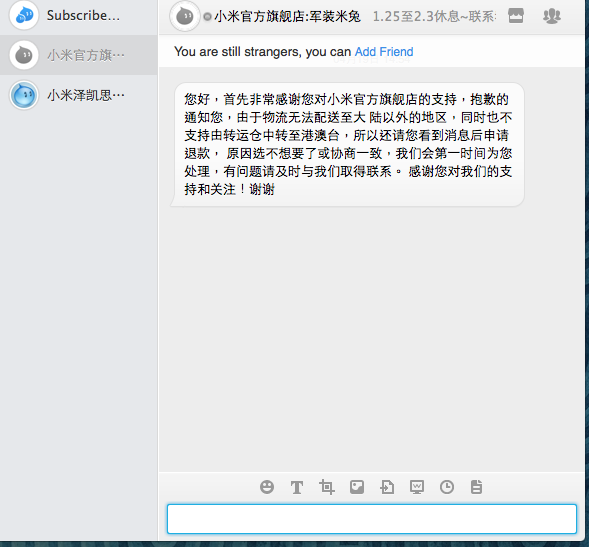Click the gray avatar of 小米官方旗 in sidebar
The height and width of the screenshot is (547, 589).
pos(24,55)
